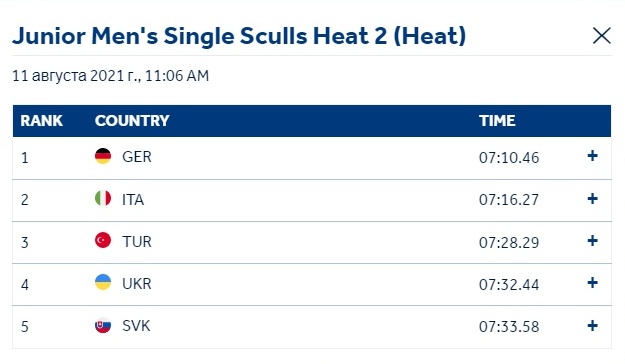Screen dimensions: 625x364
Task: Click the German flag icon
Action: 103,156
